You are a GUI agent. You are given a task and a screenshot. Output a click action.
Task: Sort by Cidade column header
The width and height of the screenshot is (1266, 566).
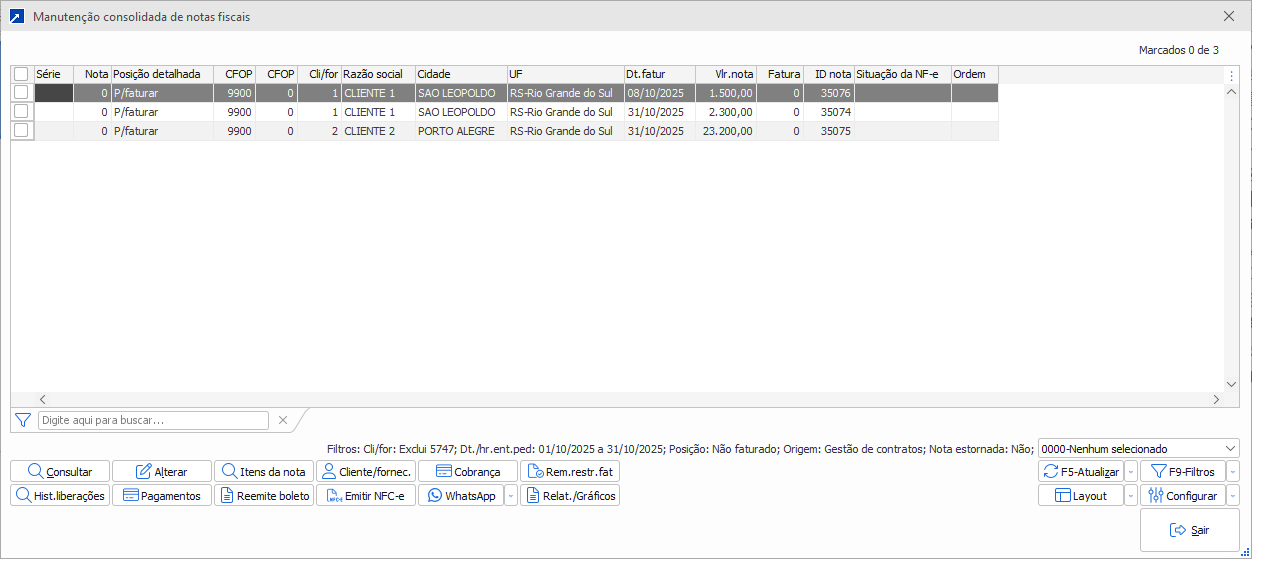tap(461, 74)
